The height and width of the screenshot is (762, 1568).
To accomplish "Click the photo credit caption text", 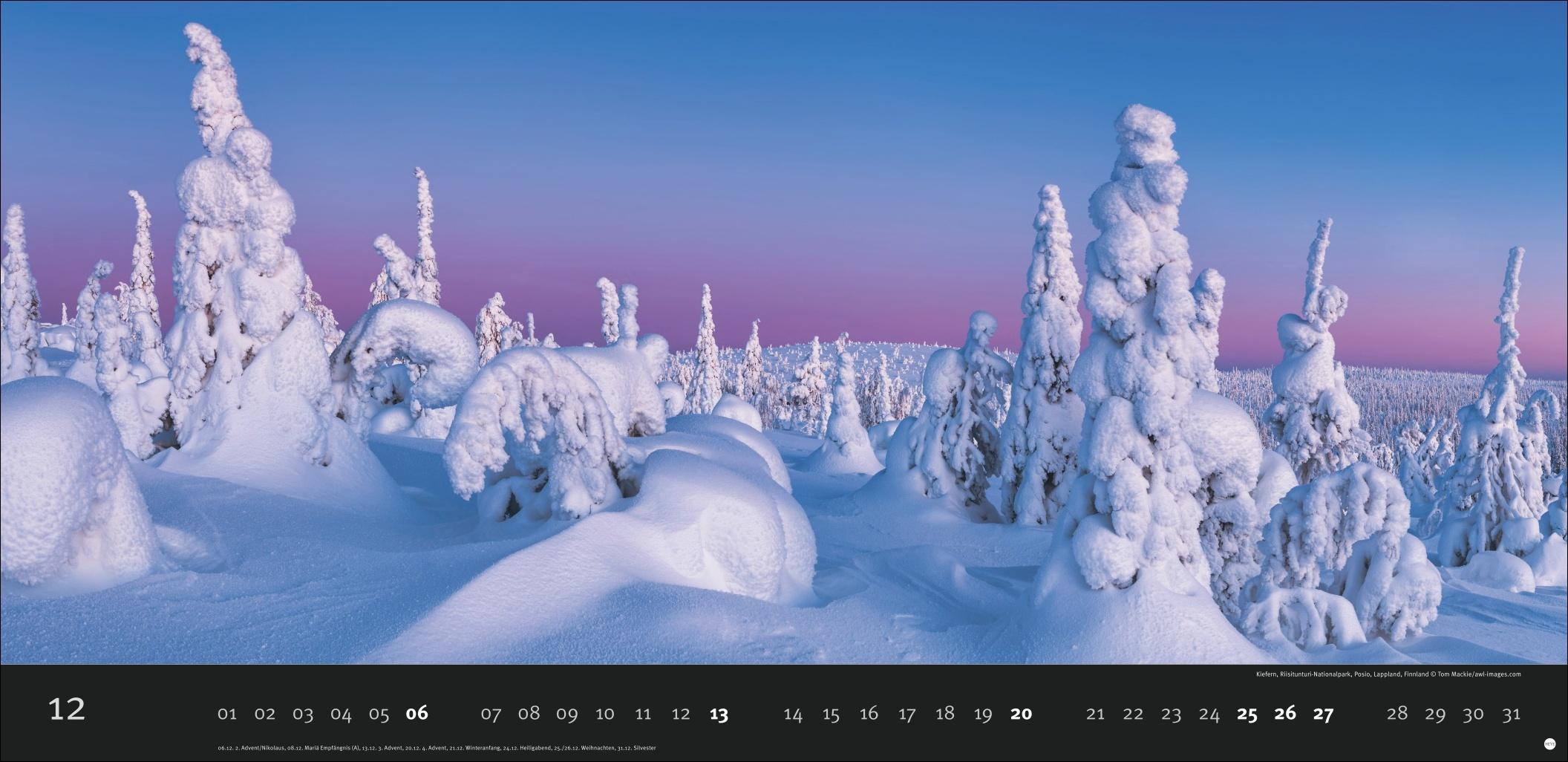I will click(1388, 674).
